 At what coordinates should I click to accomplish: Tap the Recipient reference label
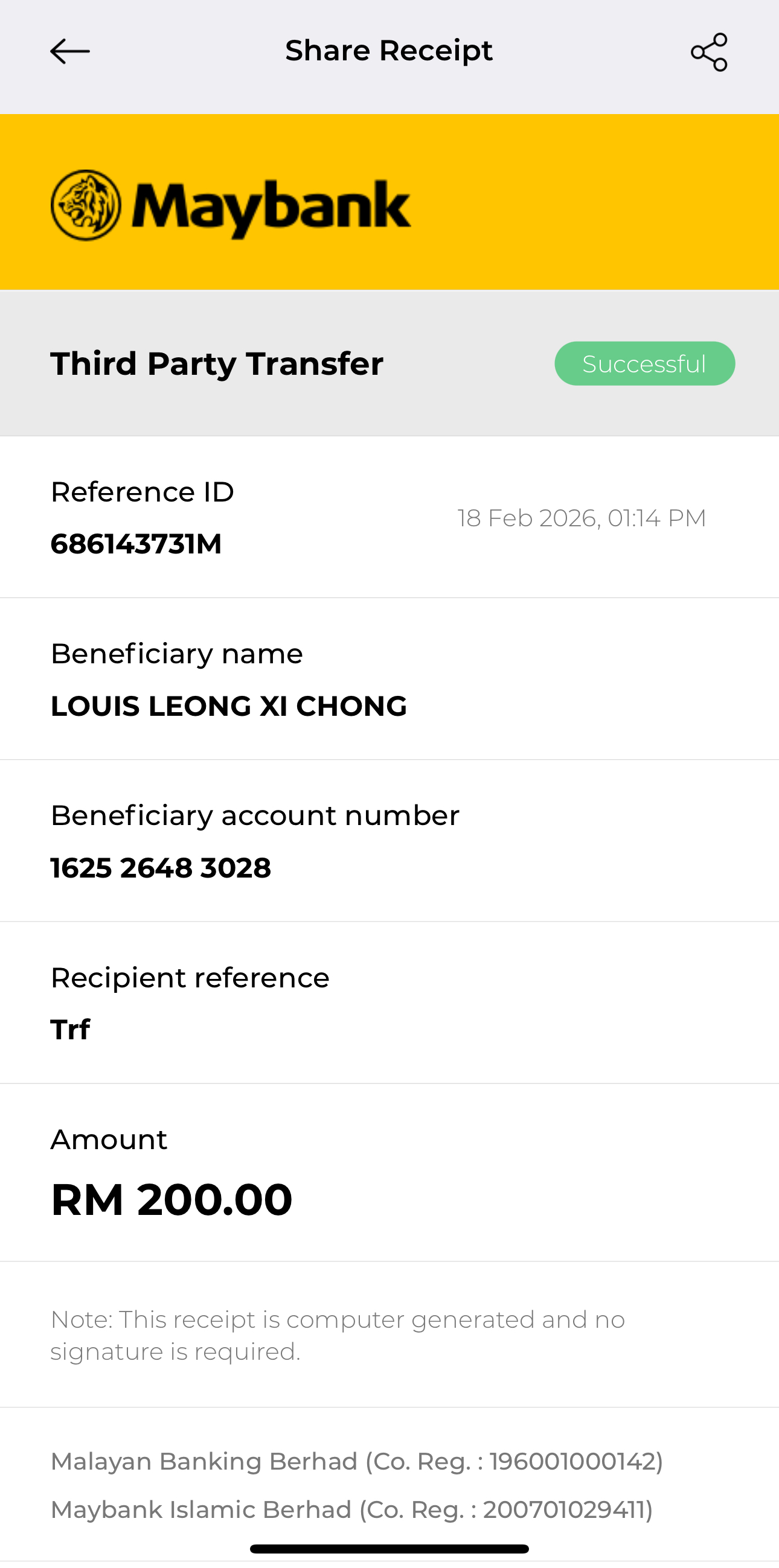[x=190, y=978]
